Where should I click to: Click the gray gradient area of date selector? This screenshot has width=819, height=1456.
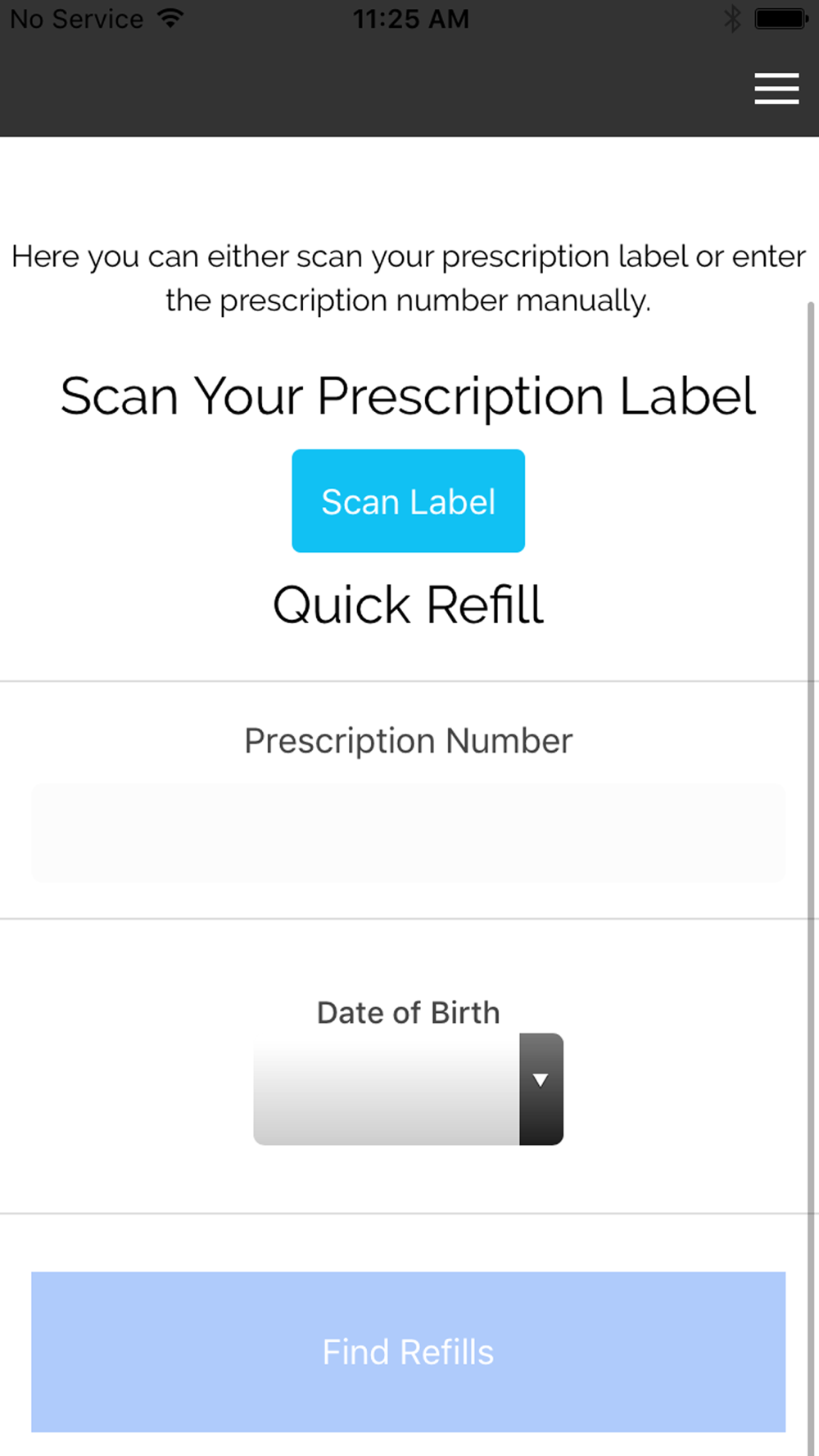tap(386, 1088)
